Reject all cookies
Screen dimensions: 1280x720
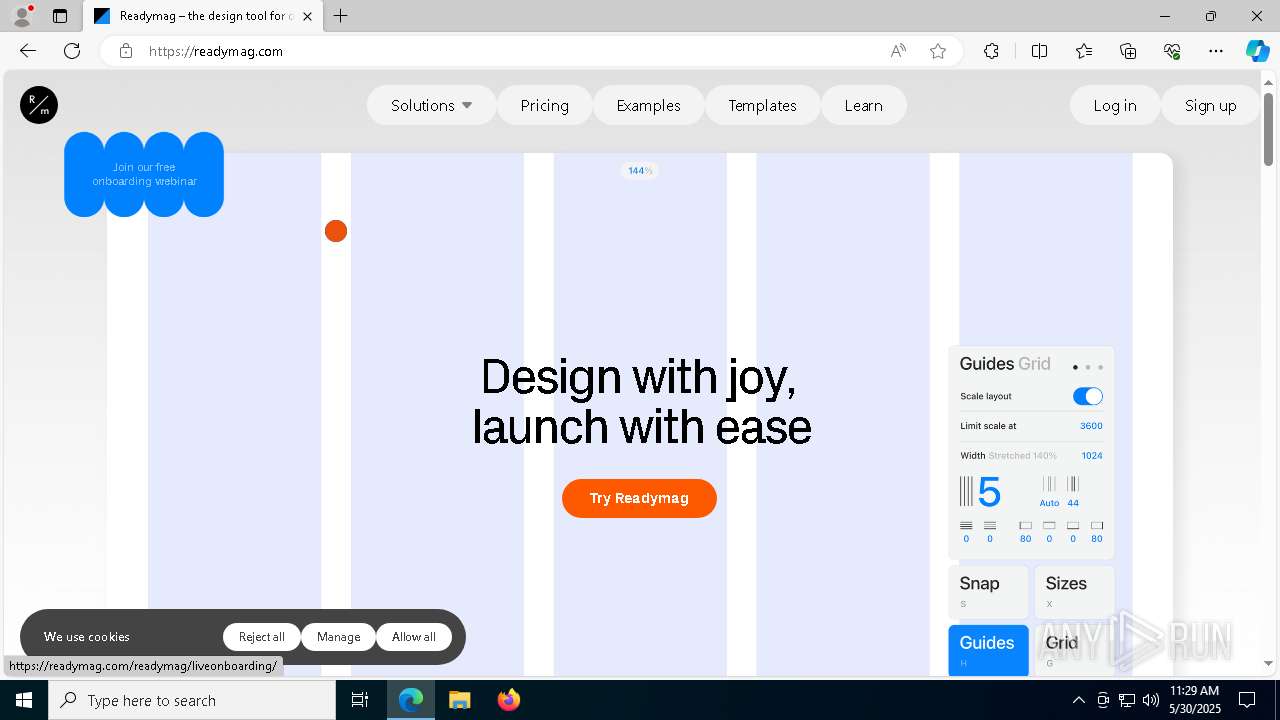[262, 637]
